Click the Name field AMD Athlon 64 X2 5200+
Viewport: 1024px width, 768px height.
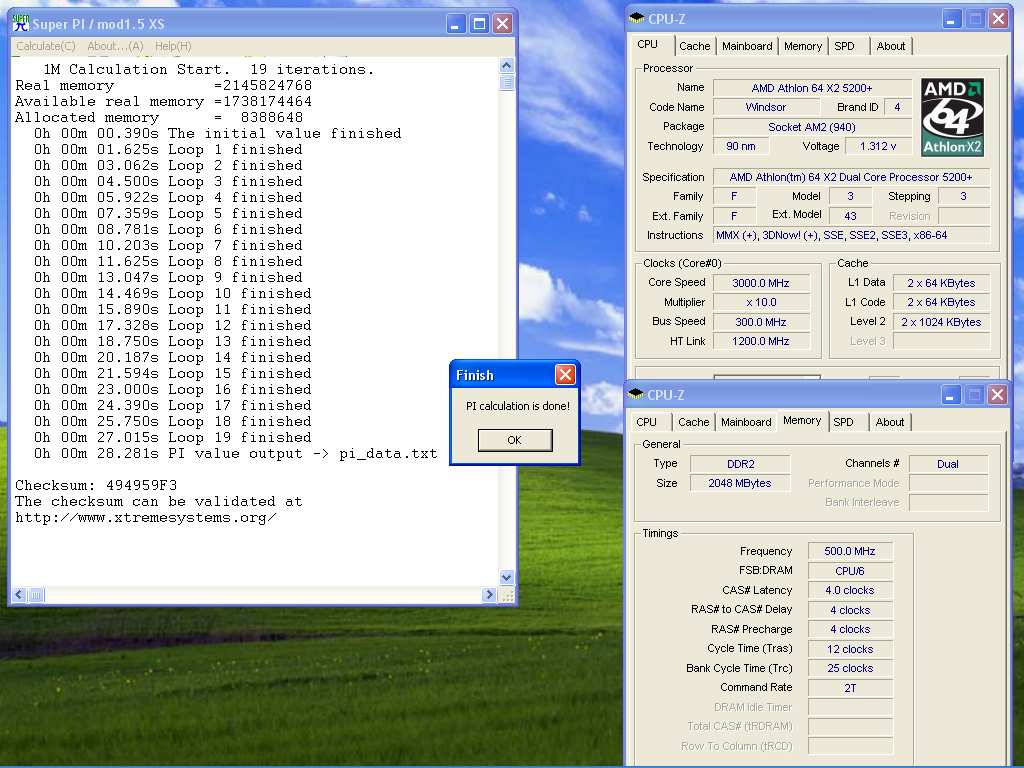point(812,88)
